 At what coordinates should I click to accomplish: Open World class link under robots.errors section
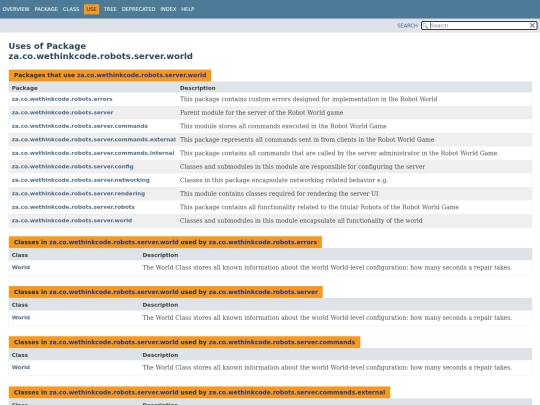click(x=21, y=267)
